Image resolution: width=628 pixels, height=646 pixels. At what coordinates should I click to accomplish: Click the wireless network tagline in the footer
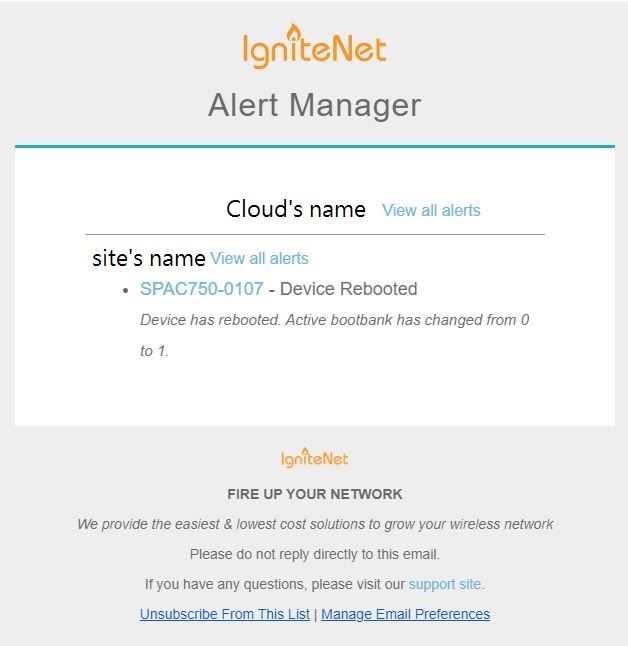click(x=315, y=524)
